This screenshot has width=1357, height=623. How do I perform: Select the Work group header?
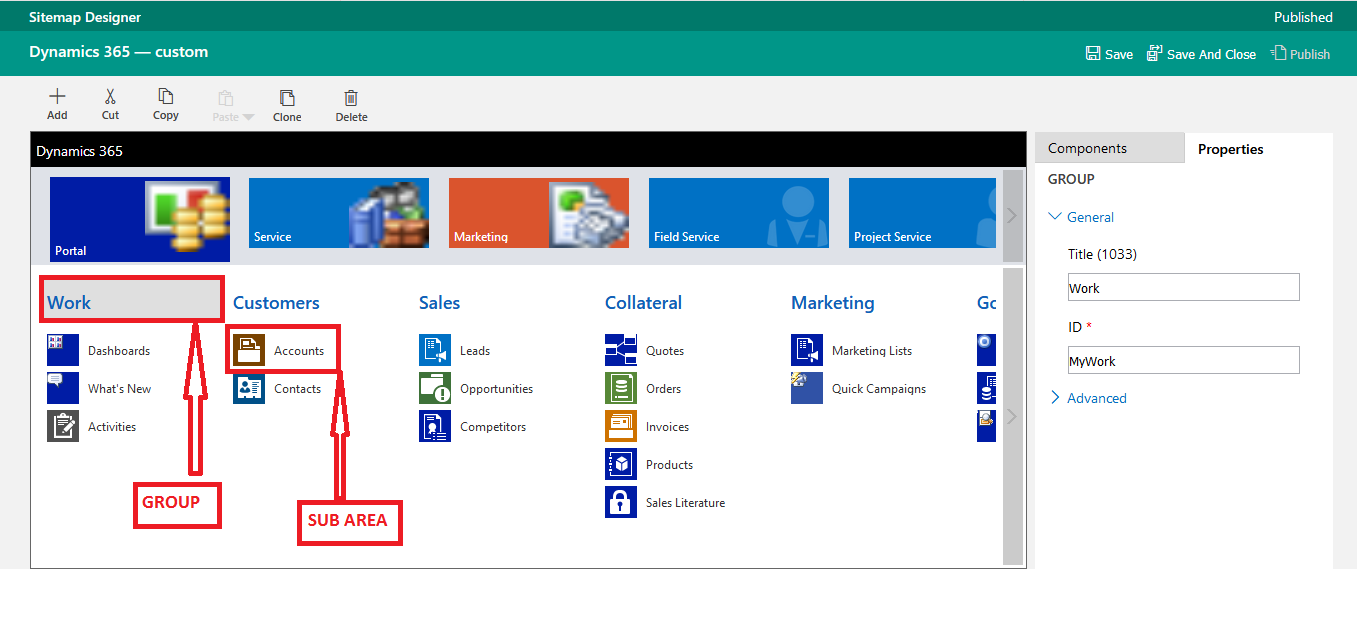(x=133, y=302)
